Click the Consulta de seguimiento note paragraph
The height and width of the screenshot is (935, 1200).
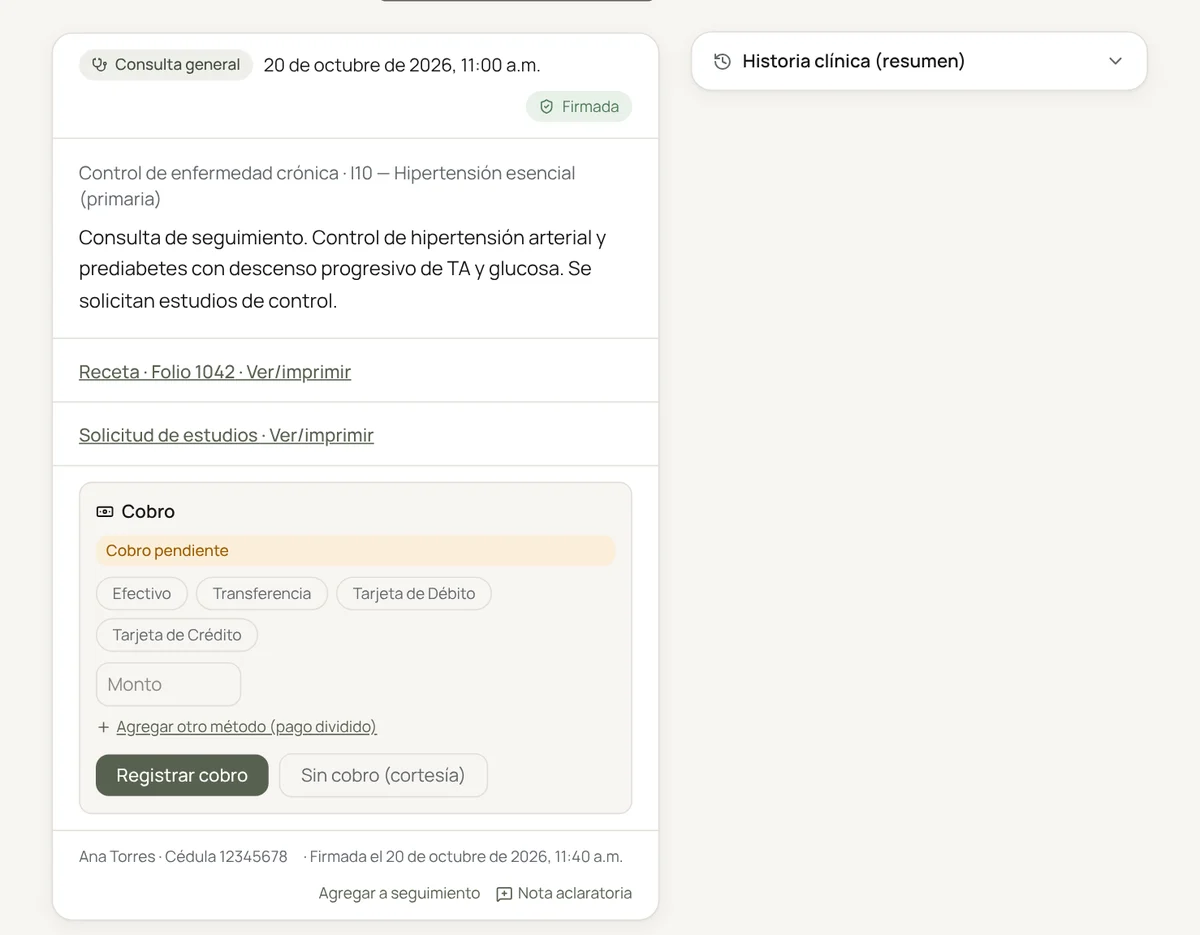[343, 269]
